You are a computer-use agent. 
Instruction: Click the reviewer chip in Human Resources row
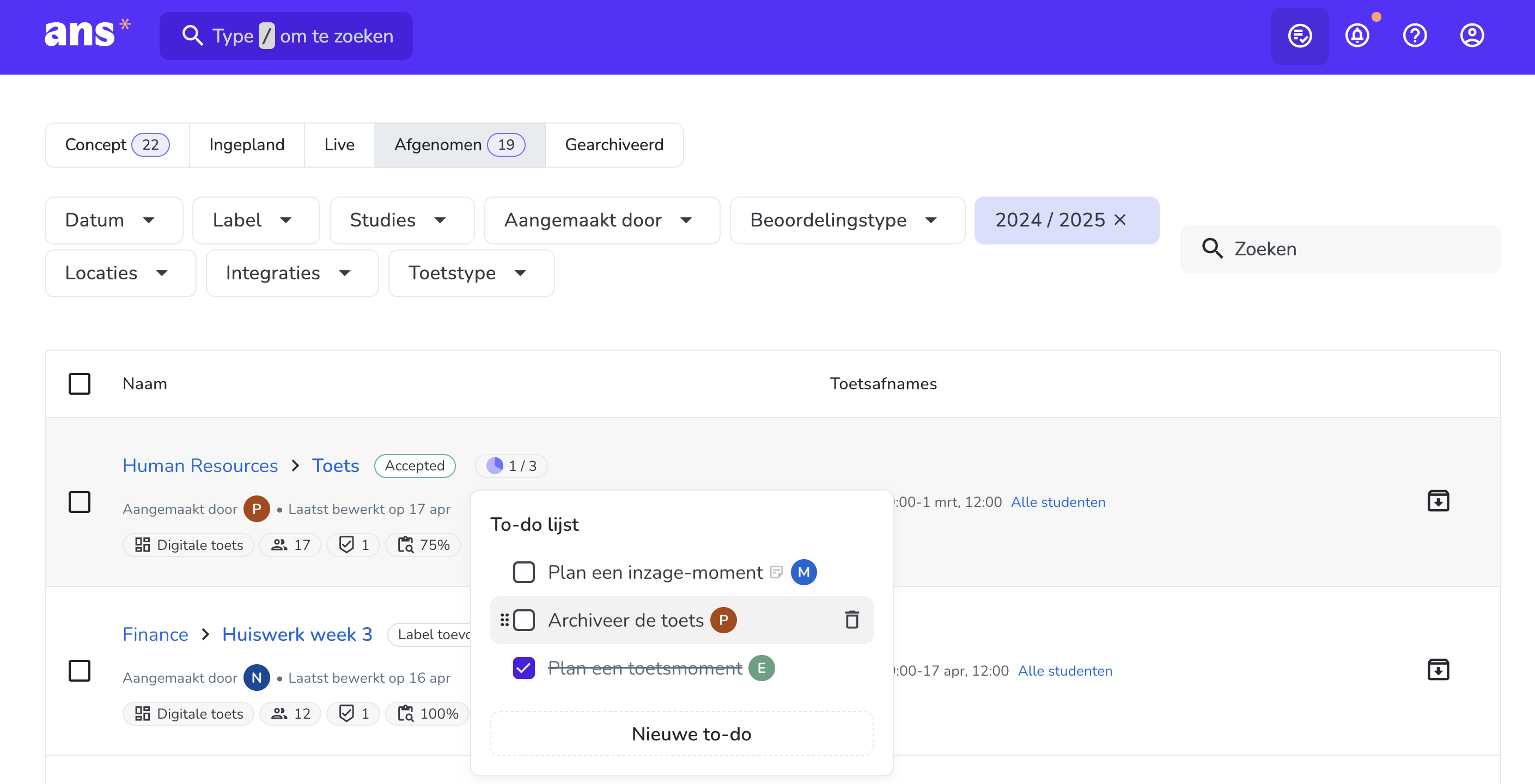pyautogui.click(x=354, y=544)
